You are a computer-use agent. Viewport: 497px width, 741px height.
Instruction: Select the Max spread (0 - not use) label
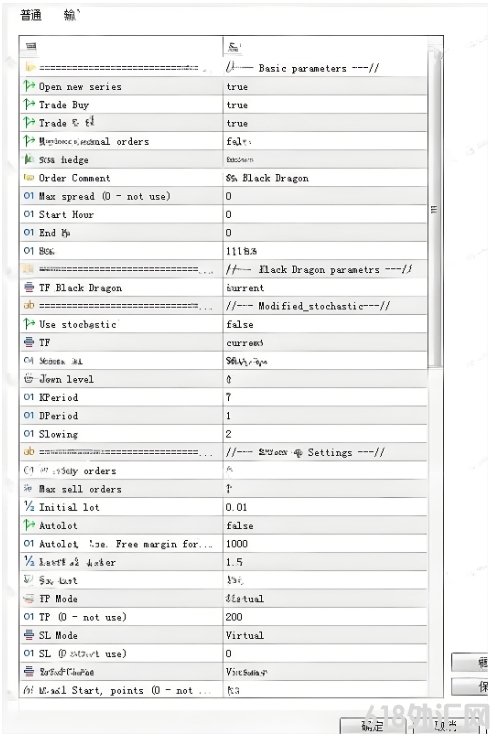pyautogui.click(x=104, y=196)
